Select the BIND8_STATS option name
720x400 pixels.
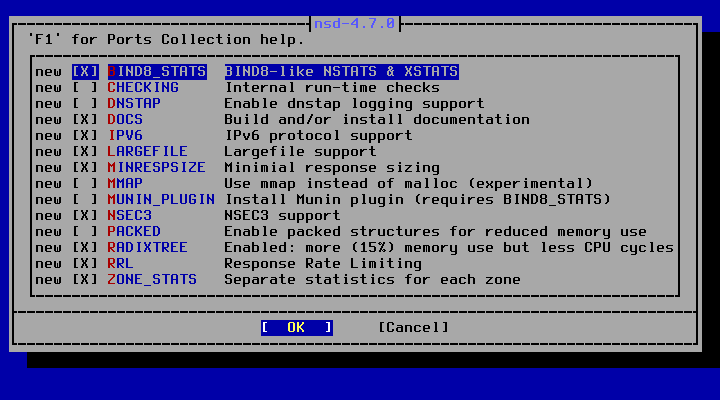tap(157, 72)
